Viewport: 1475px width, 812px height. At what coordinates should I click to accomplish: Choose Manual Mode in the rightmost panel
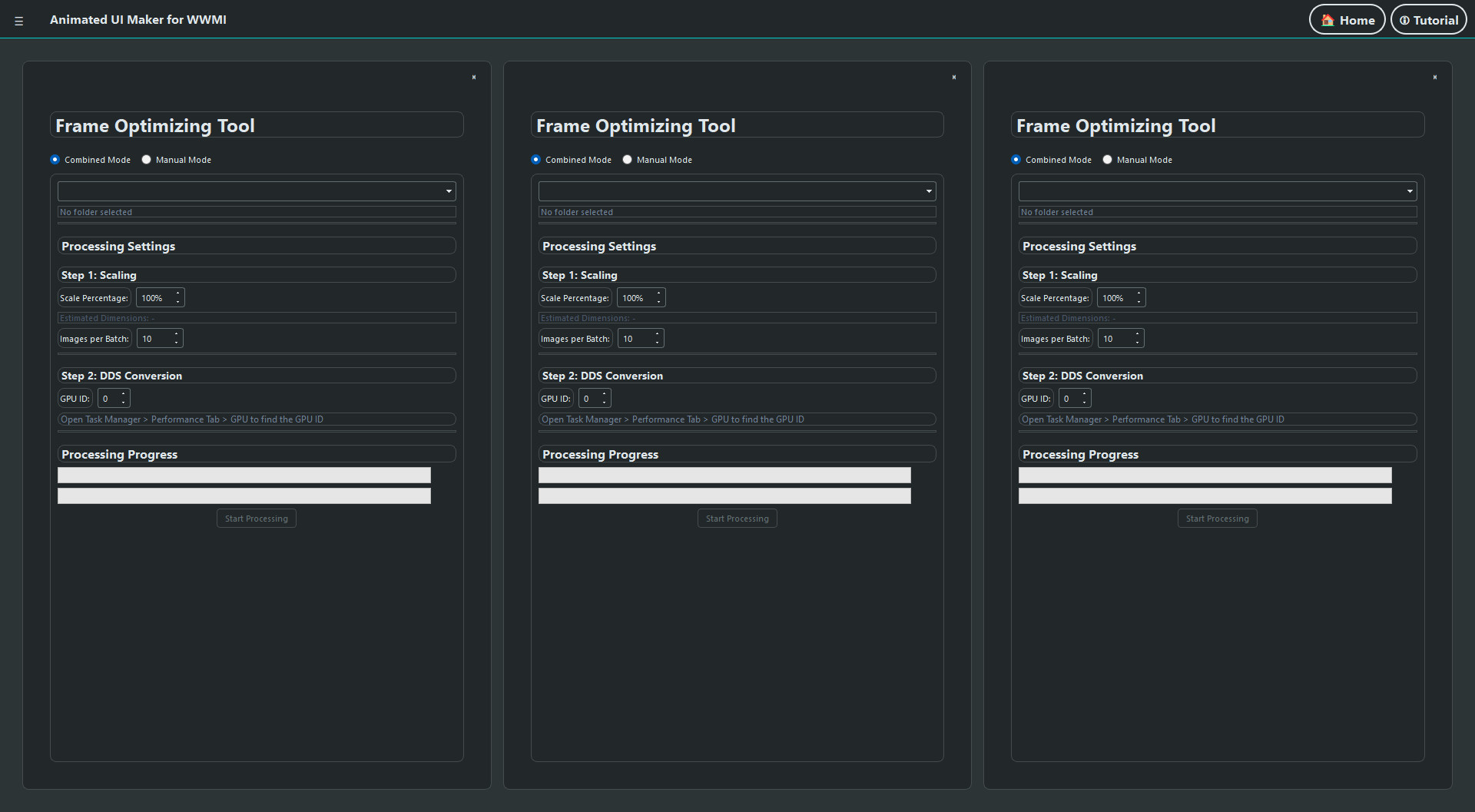click(1107, 160)
